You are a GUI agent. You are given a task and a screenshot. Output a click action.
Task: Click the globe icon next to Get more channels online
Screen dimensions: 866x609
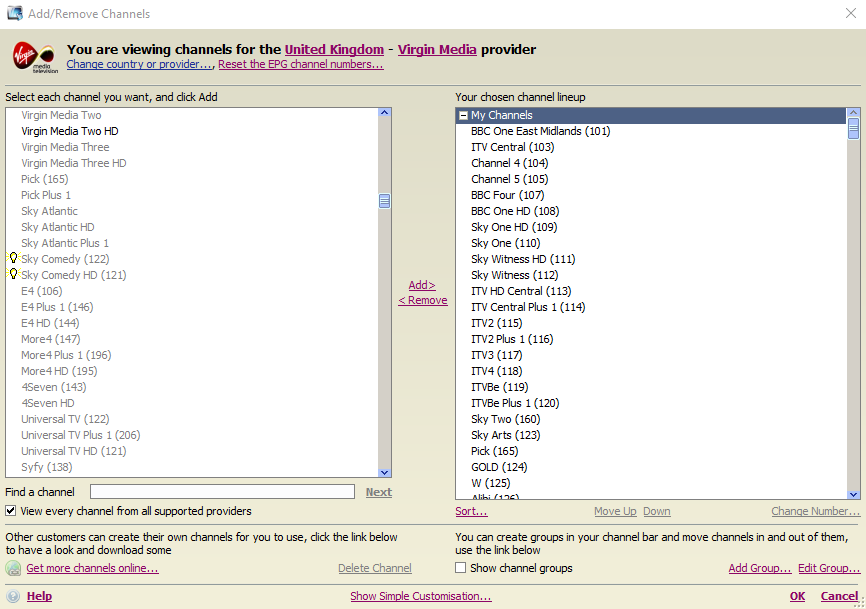[x=13, y=568]
